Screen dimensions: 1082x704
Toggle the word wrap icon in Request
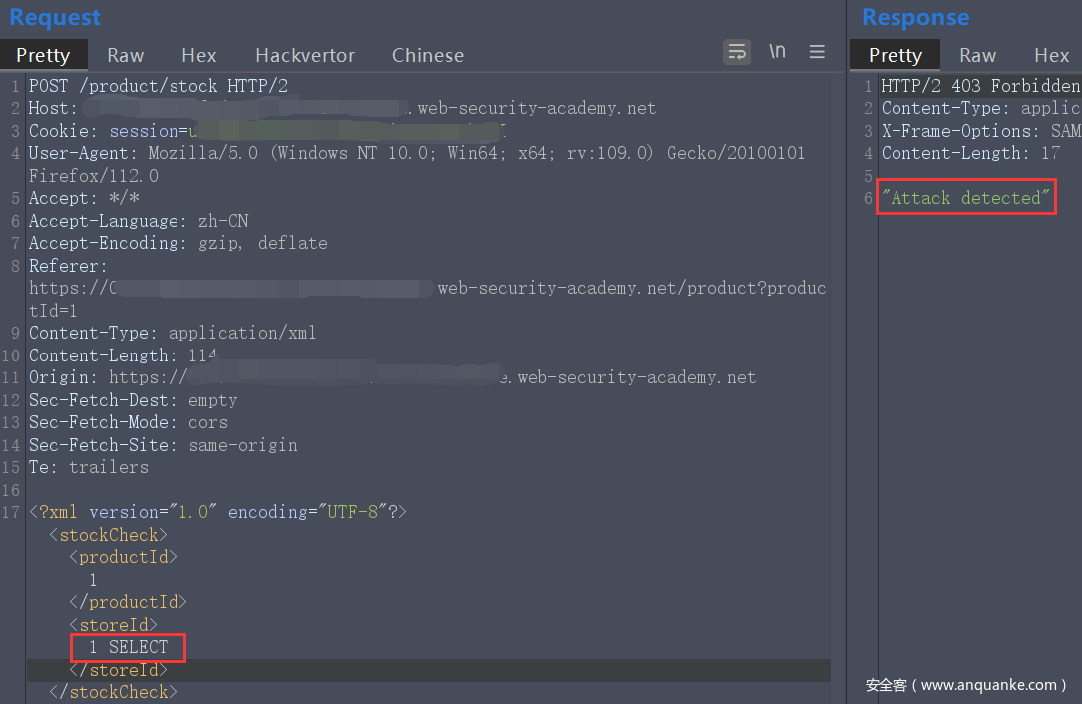click(737, 52)
